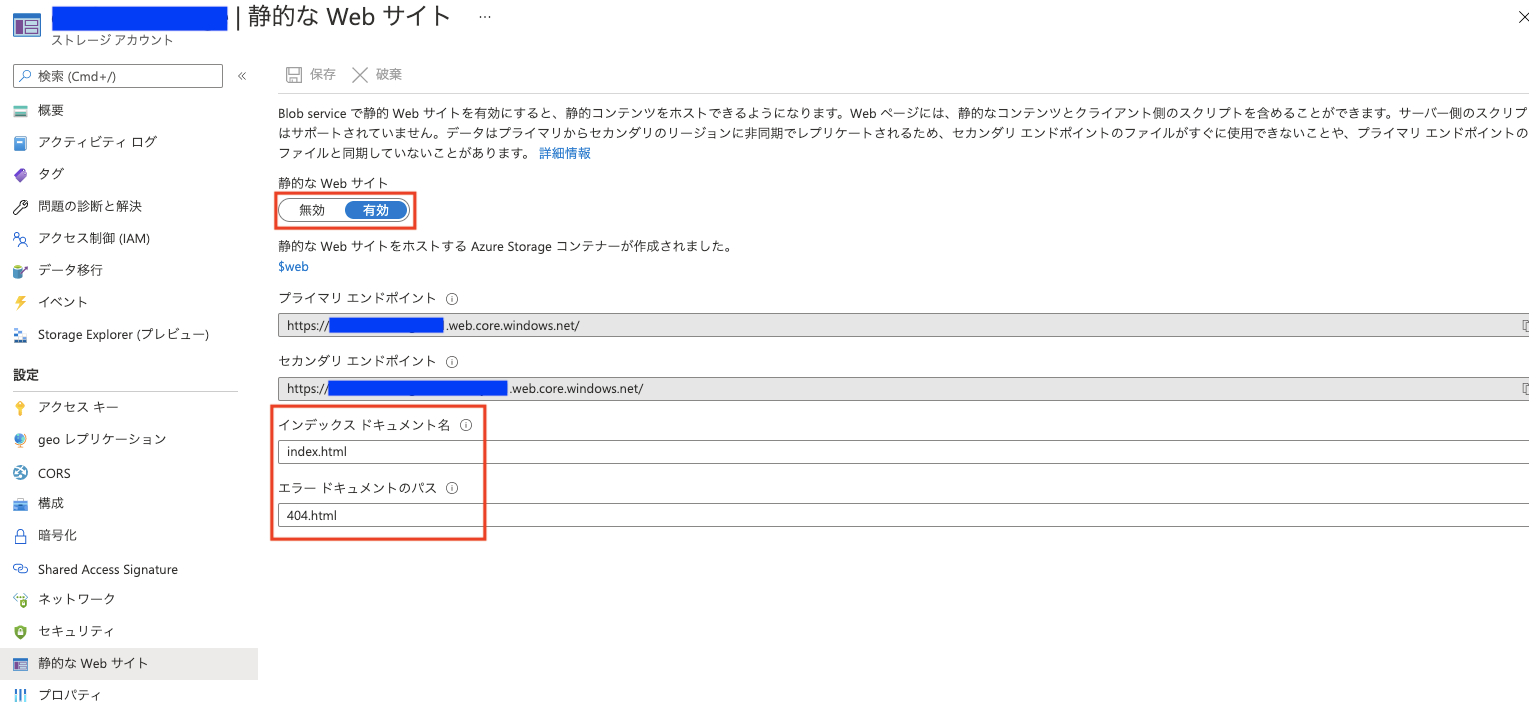Show info for インデックス ドキュメント名
This screenshot has height=702, width=1529.
[x=465, y=425]
